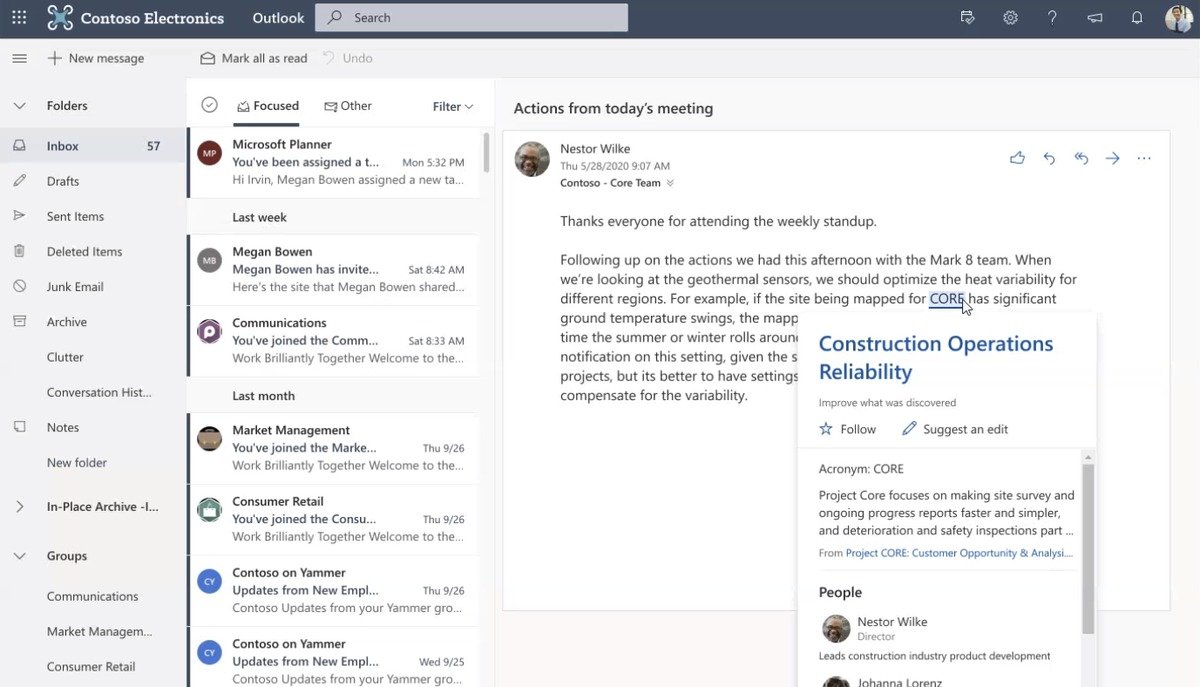Like the email with the thumbs-up icon
Viewport: 1200px width, 687px height.
[1017, 158]
